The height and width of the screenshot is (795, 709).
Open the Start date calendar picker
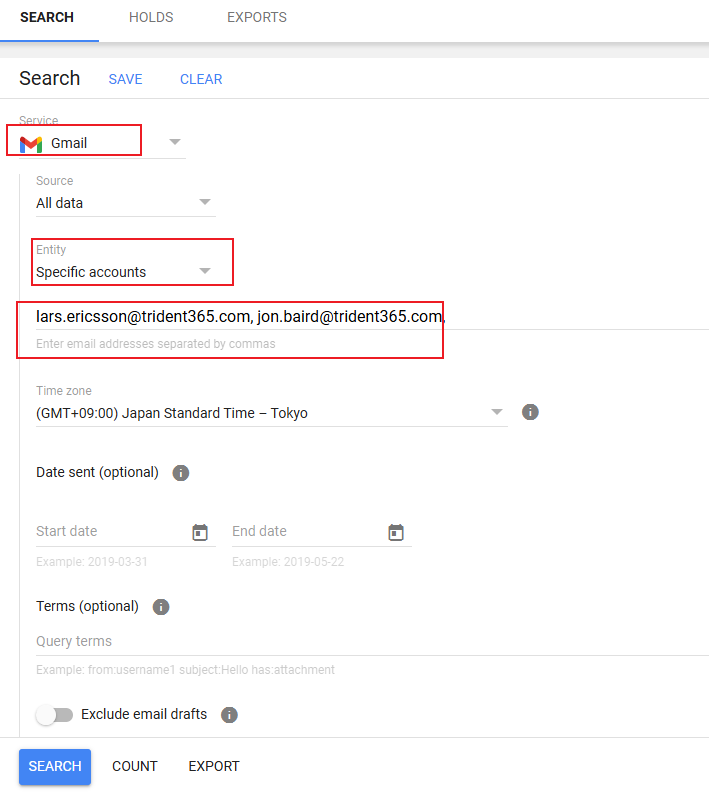tap(200, 532)
